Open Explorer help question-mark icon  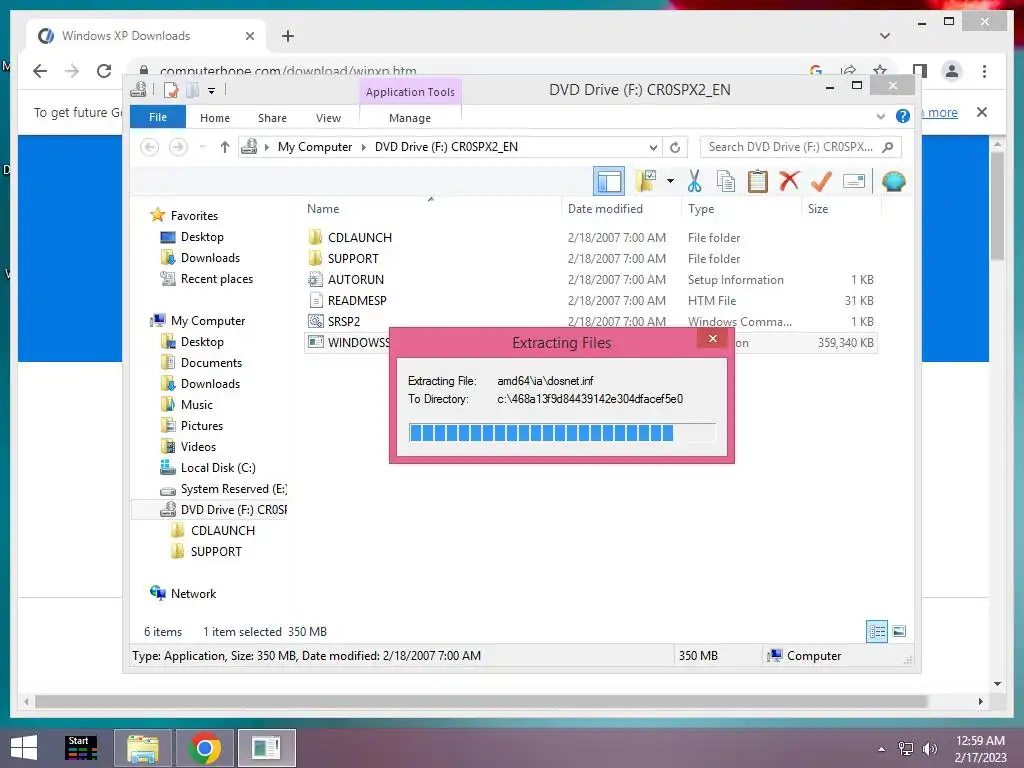[x=903, y=116]
